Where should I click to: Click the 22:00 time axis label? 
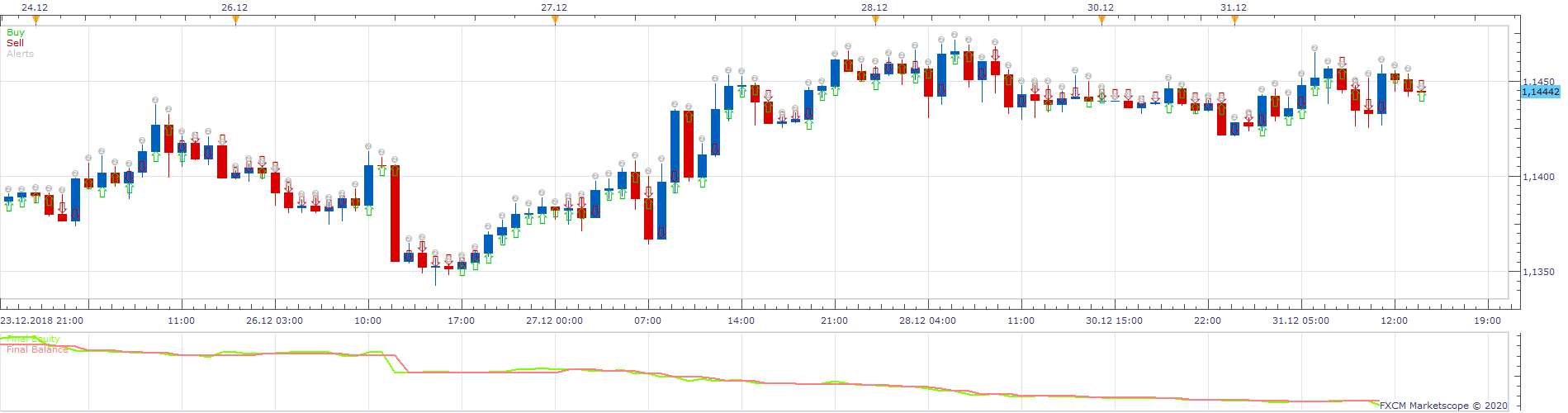point(1207,320)
